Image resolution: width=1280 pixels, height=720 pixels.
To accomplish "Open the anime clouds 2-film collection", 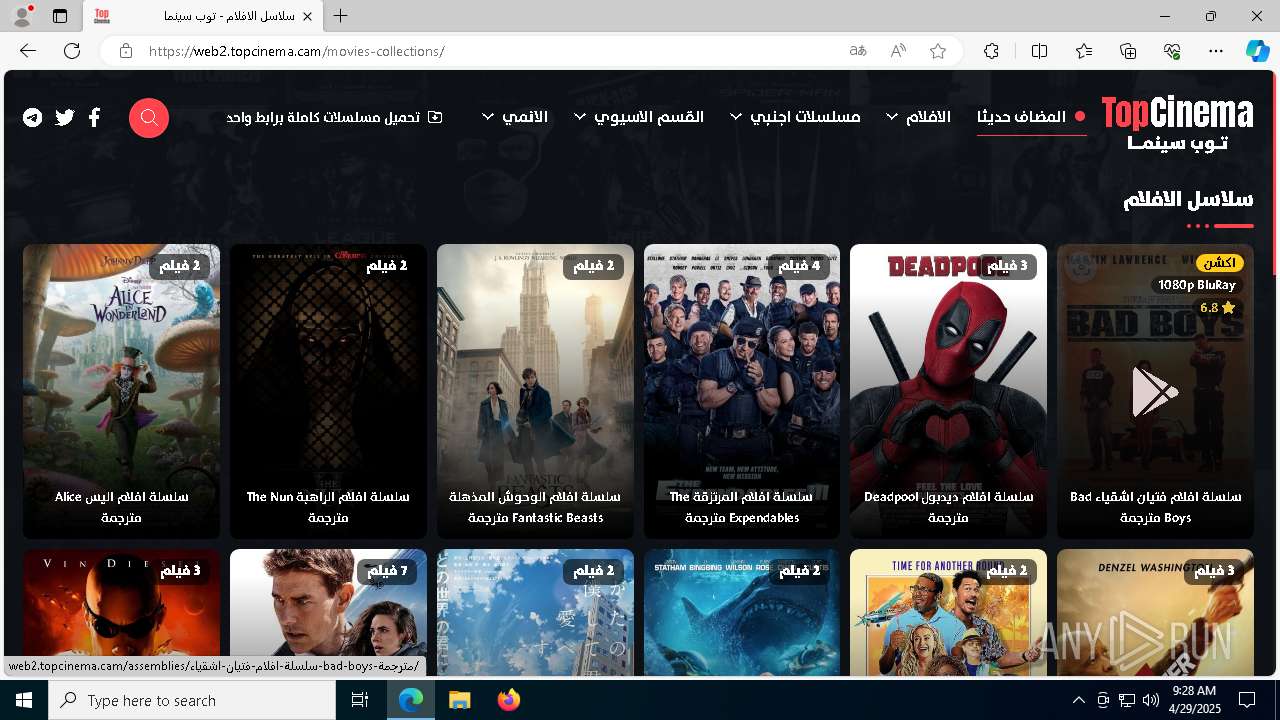I will click(x=535, y=612).
